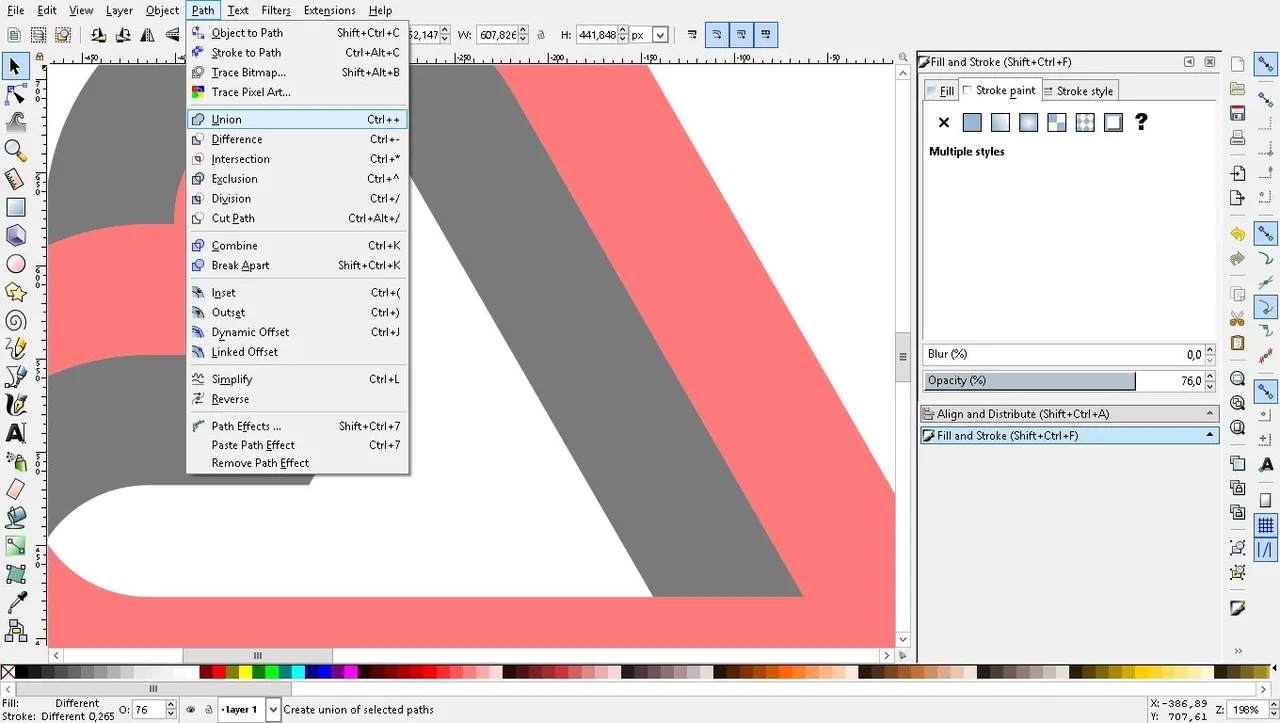This screenshot has width=1280, height=723.
Task: Click the Radial gradient paint button
Action: (1028, 123)
